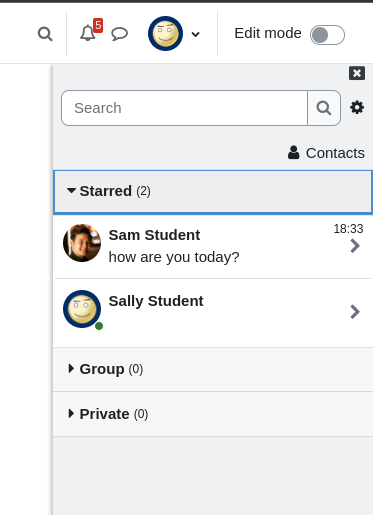Close the messaging drawer

tap(357, 73)
